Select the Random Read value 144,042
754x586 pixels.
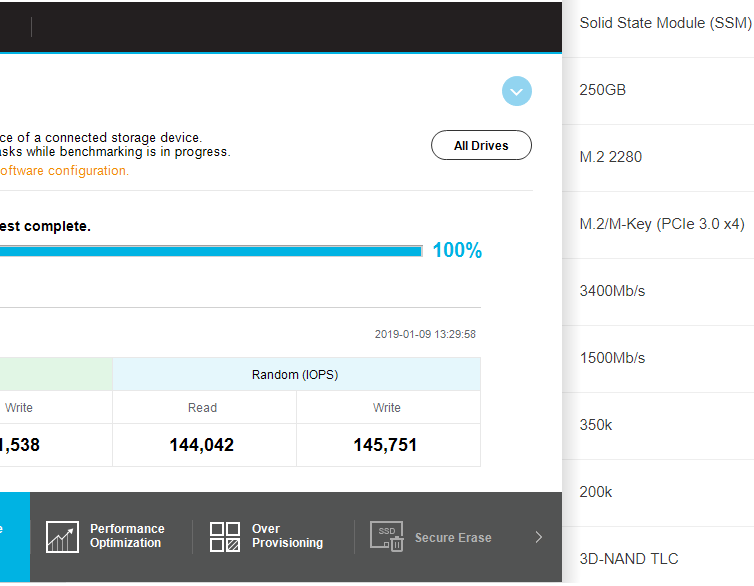coord(201,445)
